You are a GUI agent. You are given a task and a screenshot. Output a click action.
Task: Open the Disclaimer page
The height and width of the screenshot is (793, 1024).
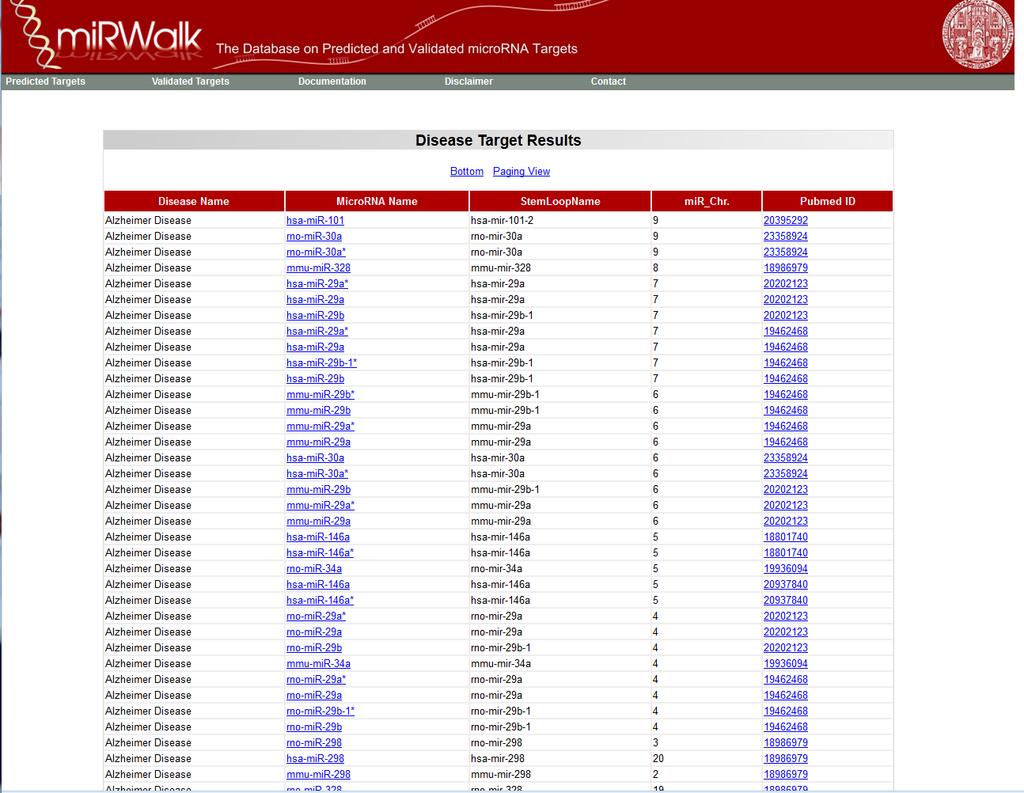click(x=468, y=82)
